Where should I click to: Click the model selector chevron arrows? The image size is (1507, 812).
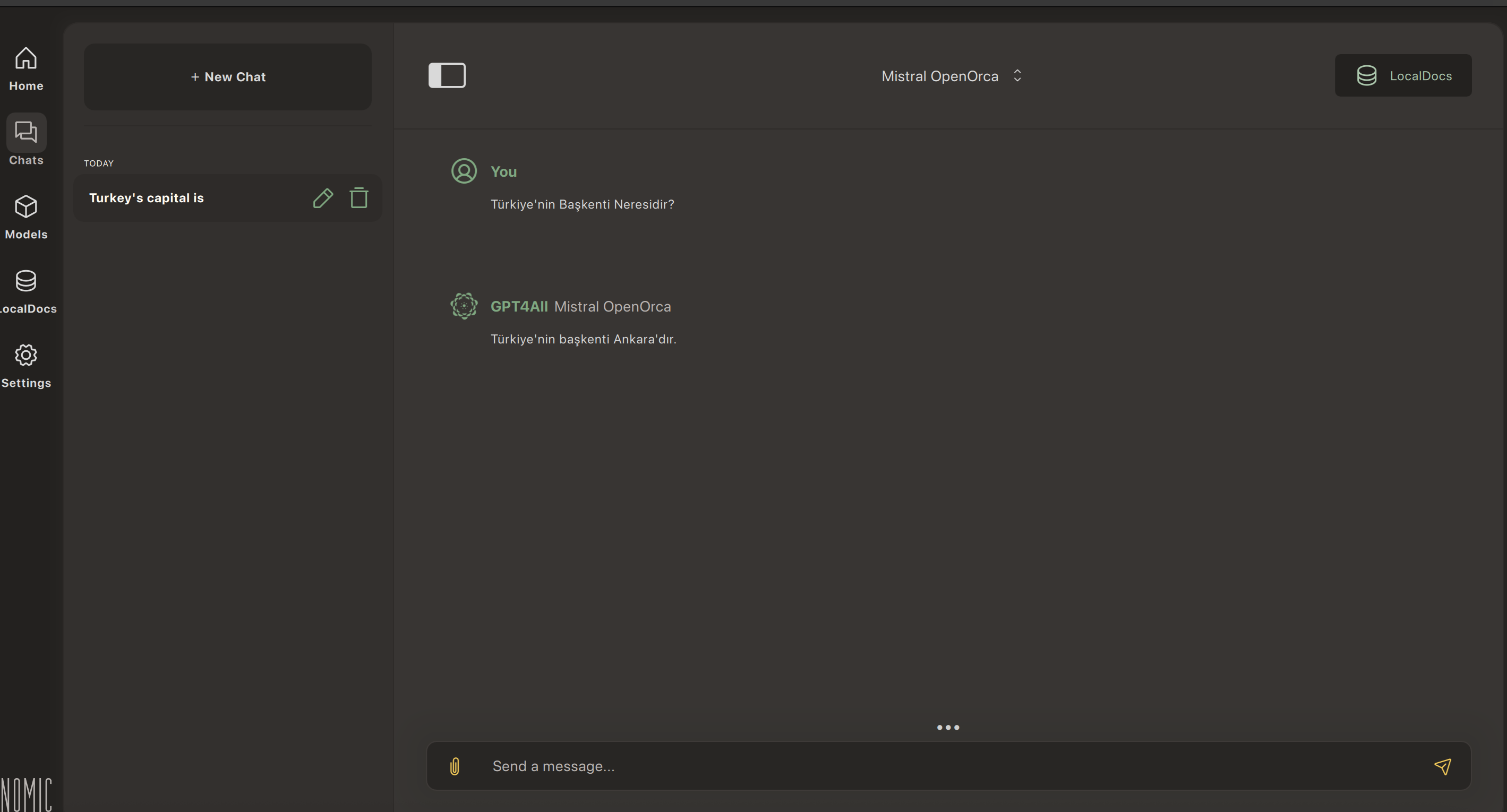point(1017,76)
